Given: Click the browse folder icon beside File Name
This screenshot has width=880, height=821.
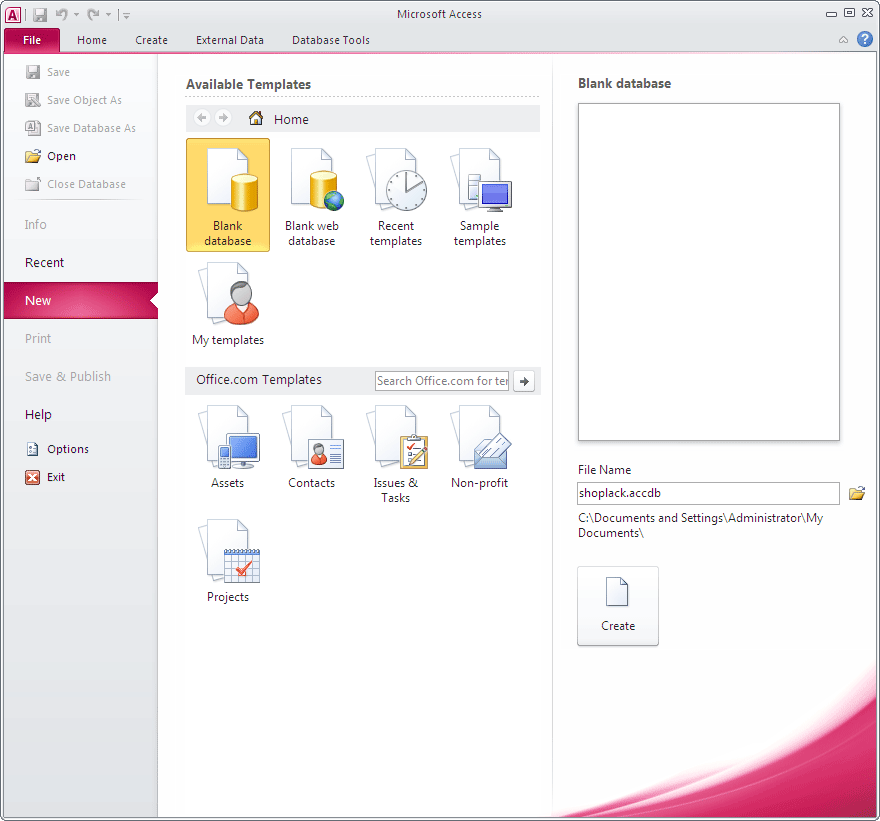Looking at the screenshot, I should [x=856, y=493].
